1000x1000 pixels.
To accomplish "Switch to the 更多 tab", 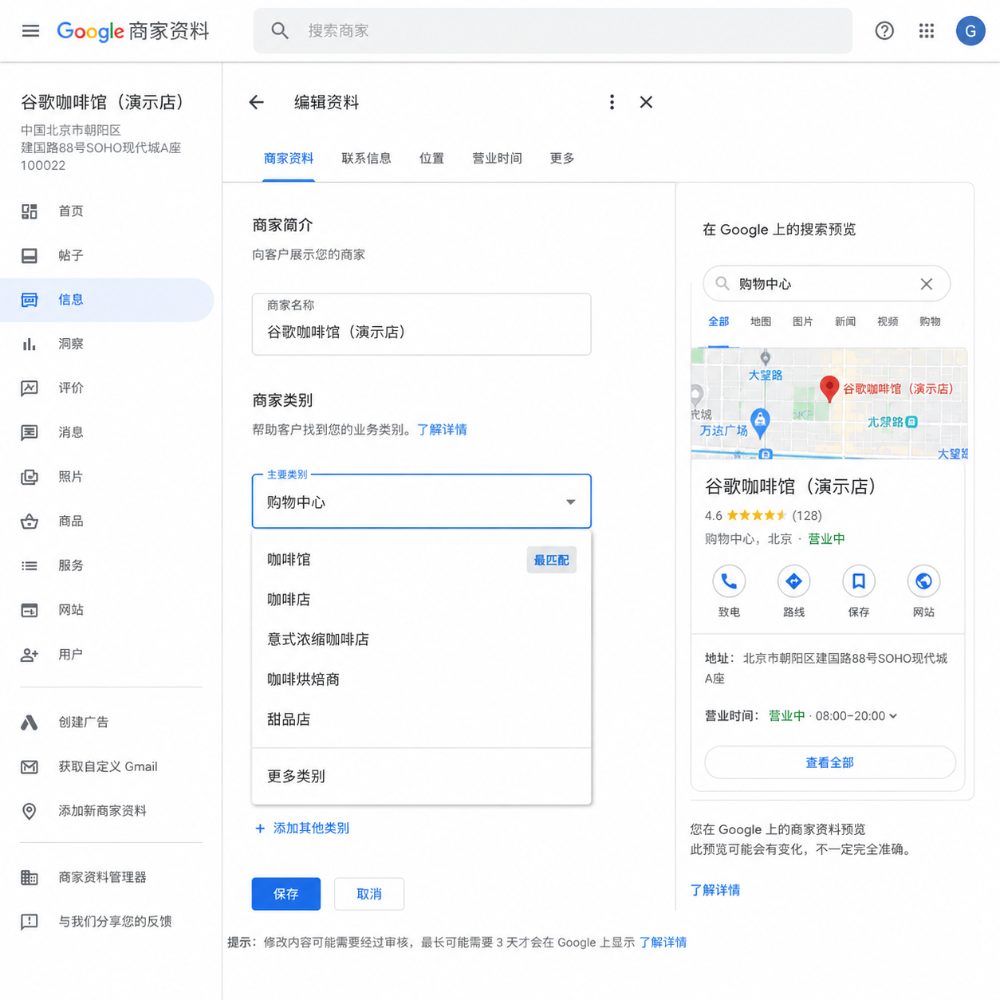I will point(562,158).
